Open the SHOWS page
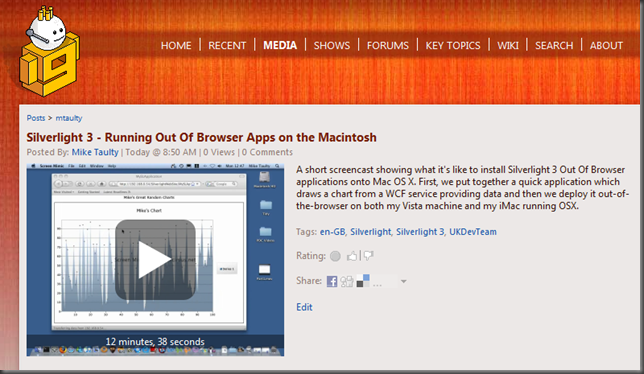 [332, 45]
